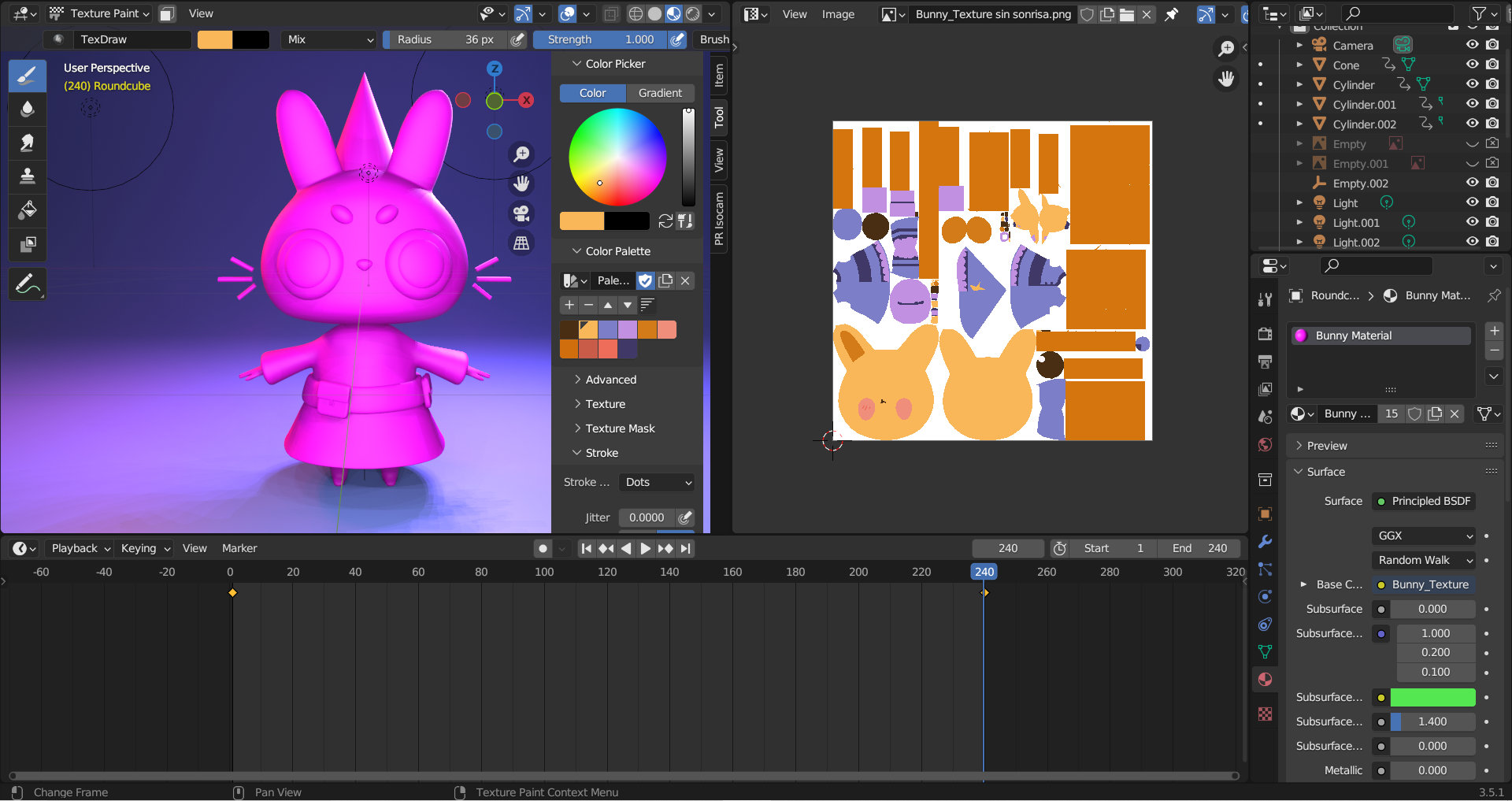
Task: Hide Cone in viewport via eye icon
Action: point(1472,65)
